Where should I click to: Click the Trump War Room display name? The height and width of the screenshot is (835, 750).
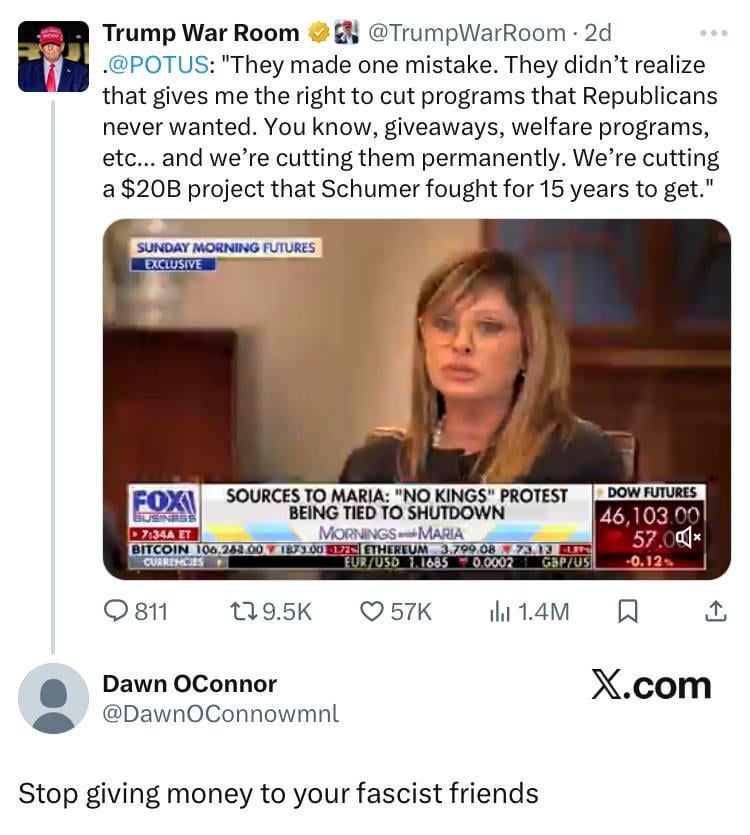(200, 33)
